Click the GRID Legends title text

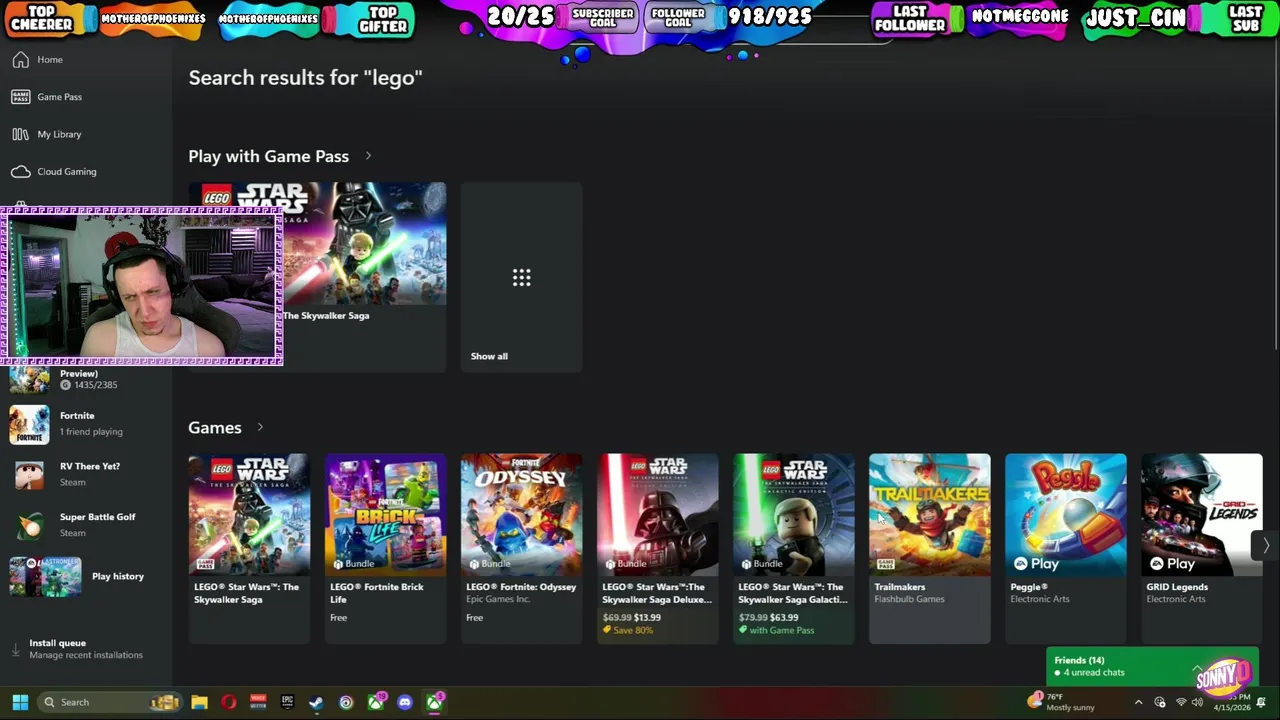pos(1177,587)
